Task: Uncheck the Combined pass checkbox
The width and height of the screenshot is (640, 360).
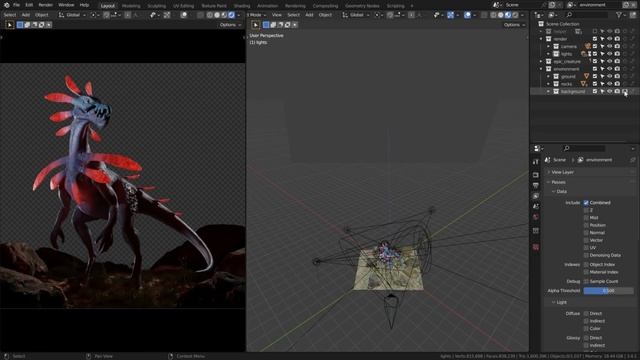Action: 586,202
